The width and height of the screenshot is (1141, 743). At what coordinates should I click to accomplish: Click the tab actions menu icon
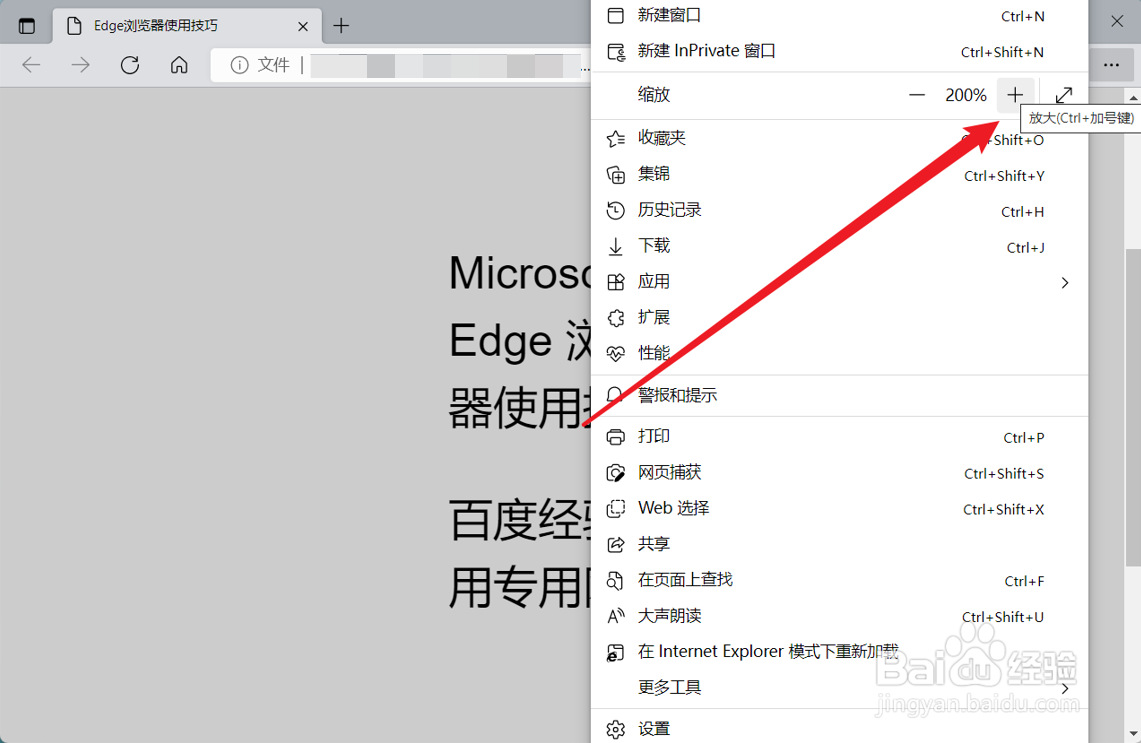click(27, 26)
